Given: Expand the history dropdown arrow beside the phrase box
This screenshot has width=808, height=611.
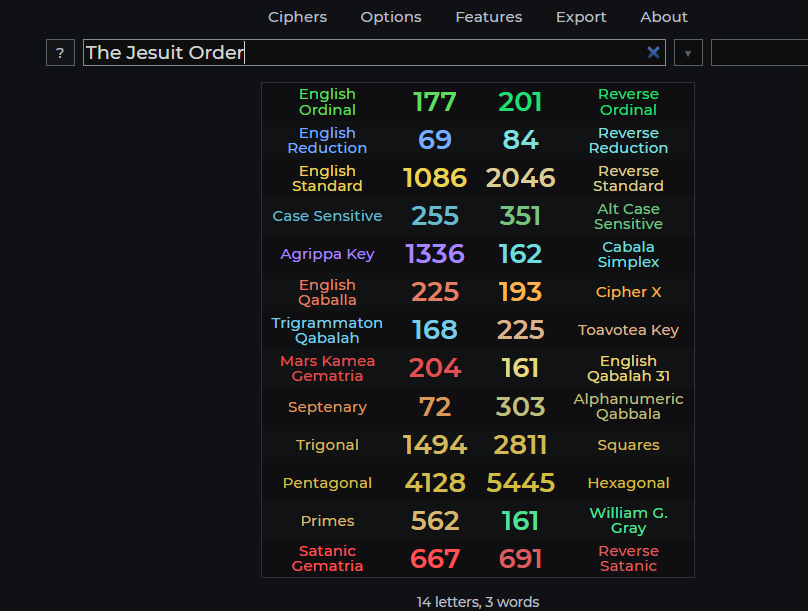Looking at the screenshot, I should (x=688, y=53).
